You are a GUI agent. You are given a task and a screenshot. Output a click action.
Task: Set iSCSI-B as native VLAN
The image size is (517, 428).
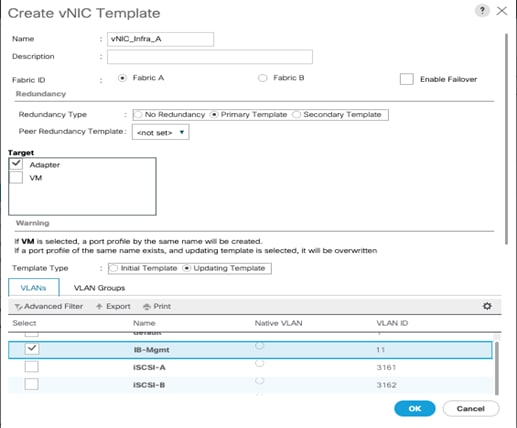tap(259, 381)
